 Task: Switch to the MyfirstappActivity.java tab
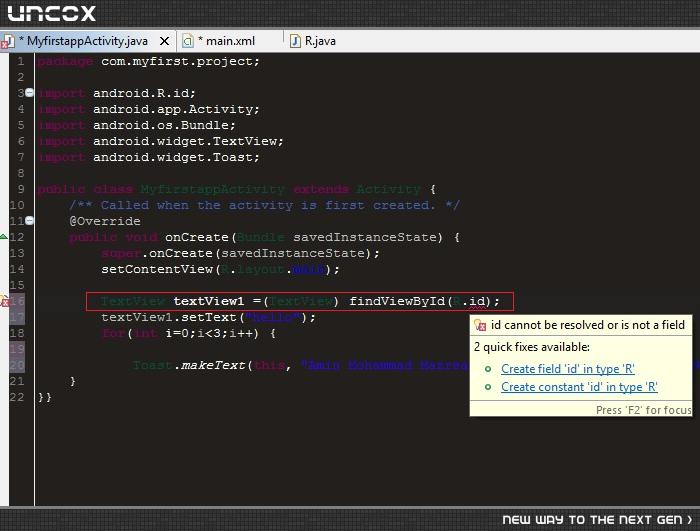click(x=87, y=41)
